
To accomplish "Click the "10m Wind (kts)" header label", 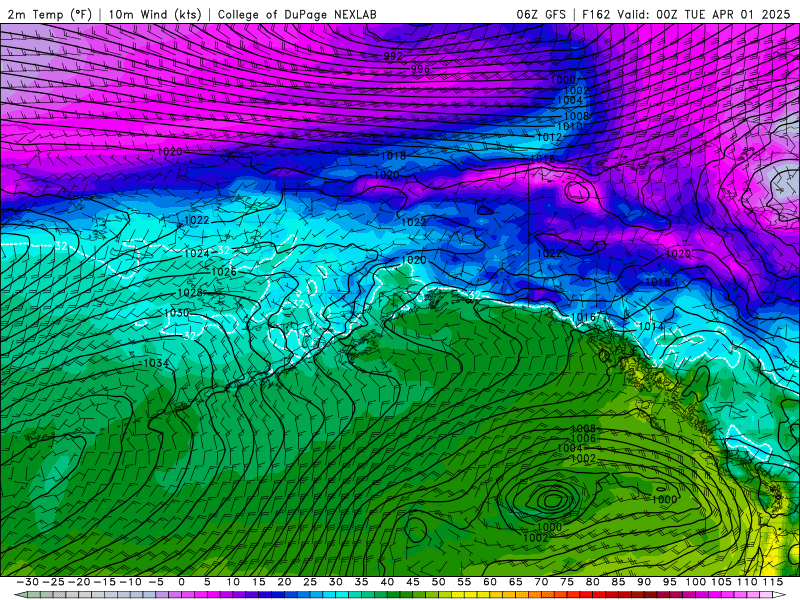I will 155,14.
